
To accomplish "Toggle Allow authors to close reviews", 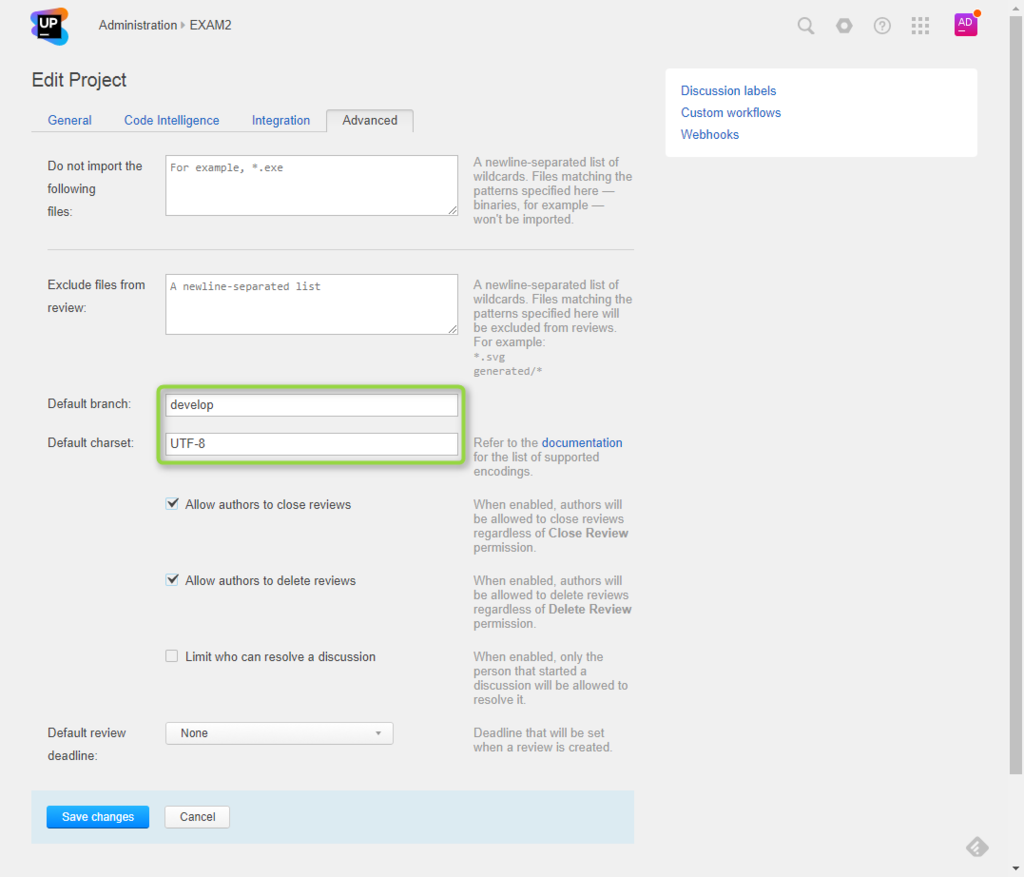I will coord(172,503).
